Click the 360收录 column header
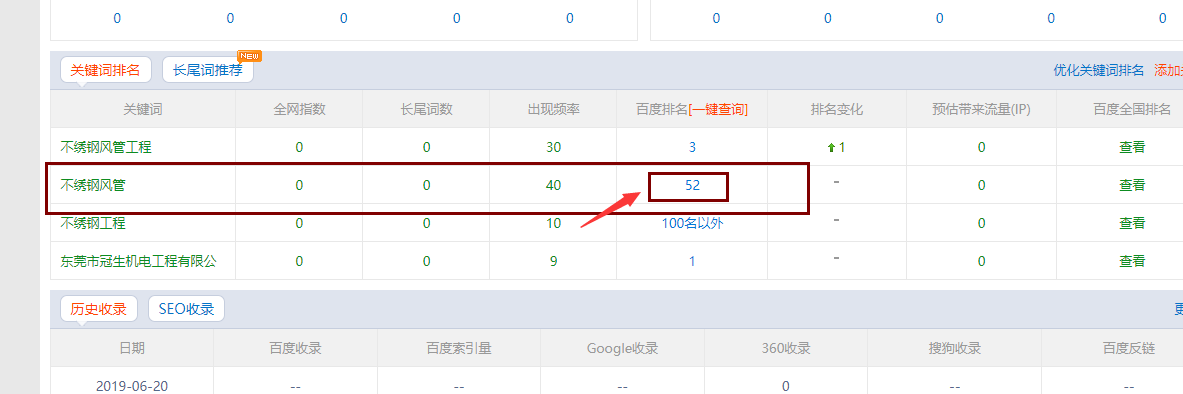 click(785, 348)
